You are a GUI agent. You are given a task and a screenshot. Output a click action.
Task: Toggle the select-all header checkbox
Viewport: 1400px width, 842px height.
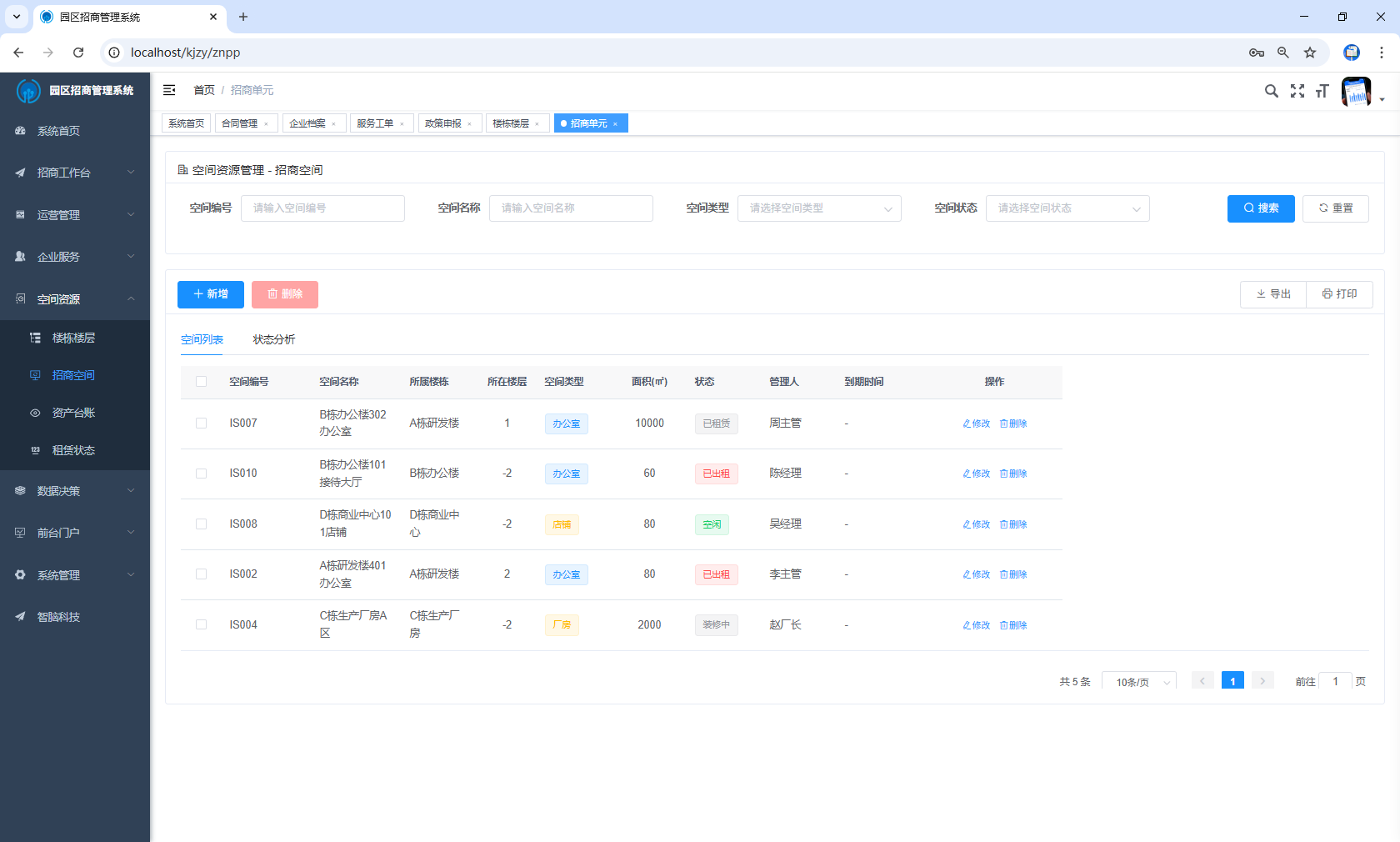(x=201, y=382)
